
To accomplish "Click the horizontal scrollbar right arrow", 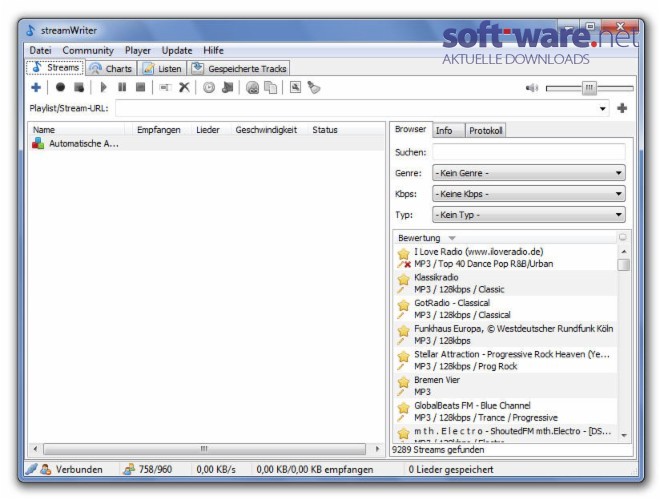I will (x=377, y=449).
